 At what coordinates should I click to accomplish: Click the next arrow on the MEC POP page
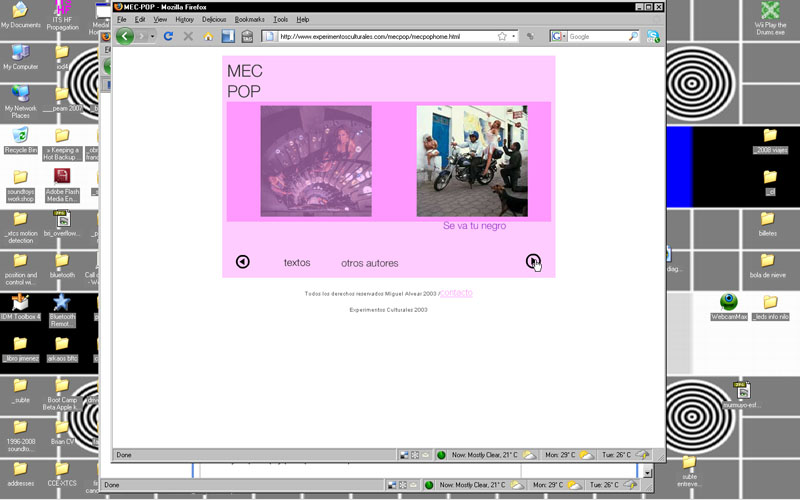click(x=533, y=261)
